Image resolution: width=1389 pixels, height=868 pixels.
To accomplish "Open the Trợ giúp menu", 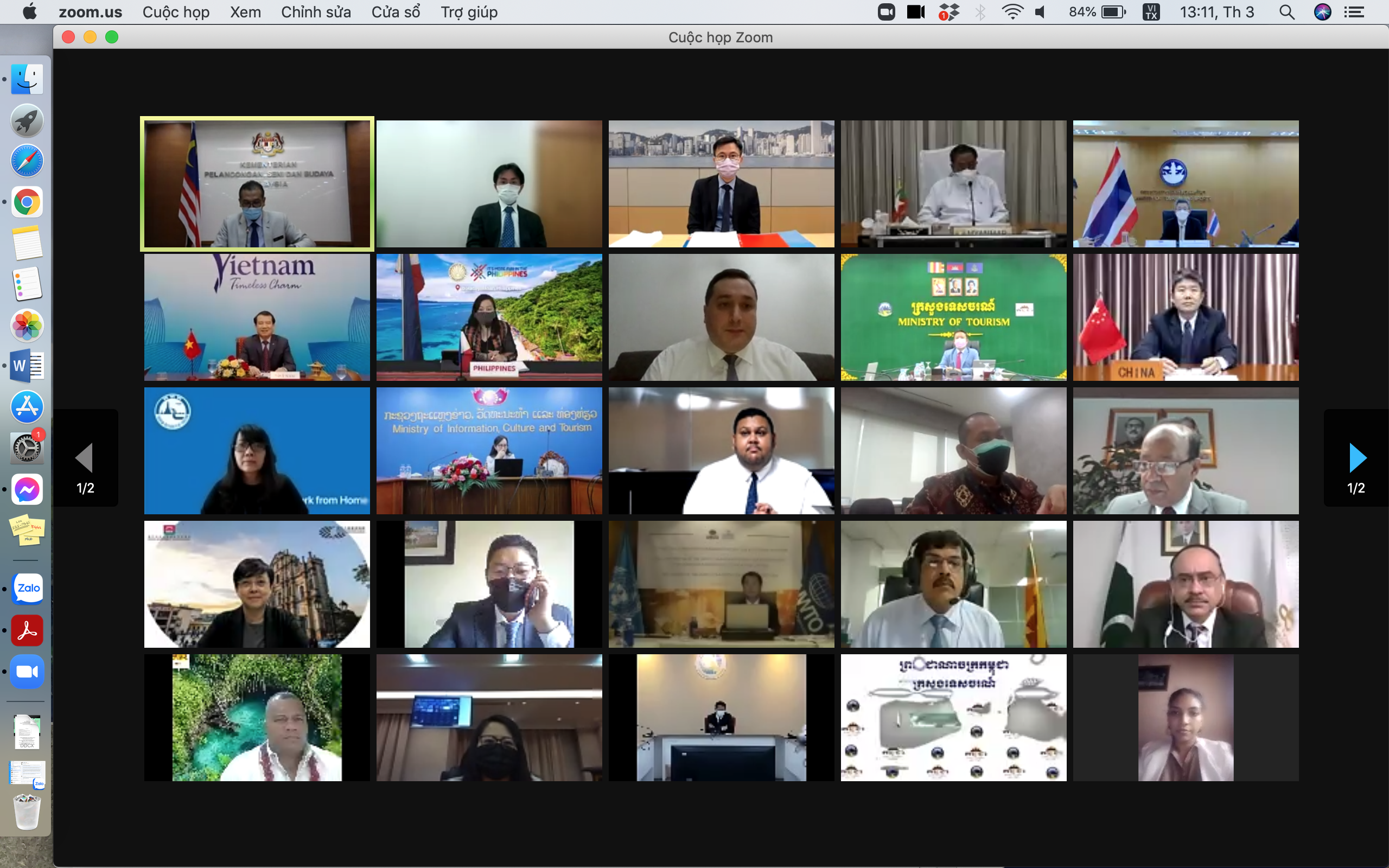I will [x=469, y=12].
